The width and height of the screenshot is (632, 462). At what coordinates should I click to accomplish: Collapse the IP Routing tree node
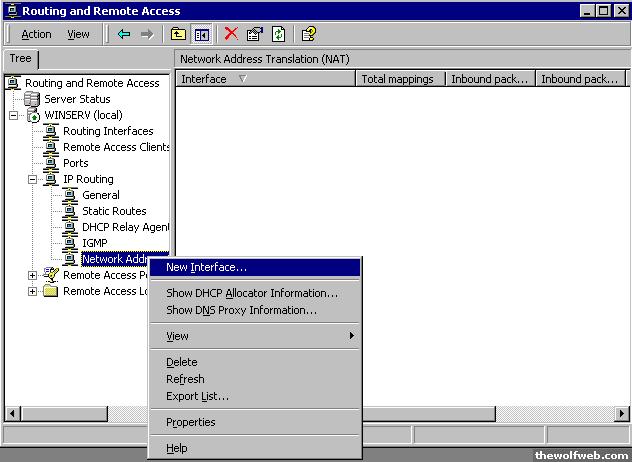click(x=32, y=179)
